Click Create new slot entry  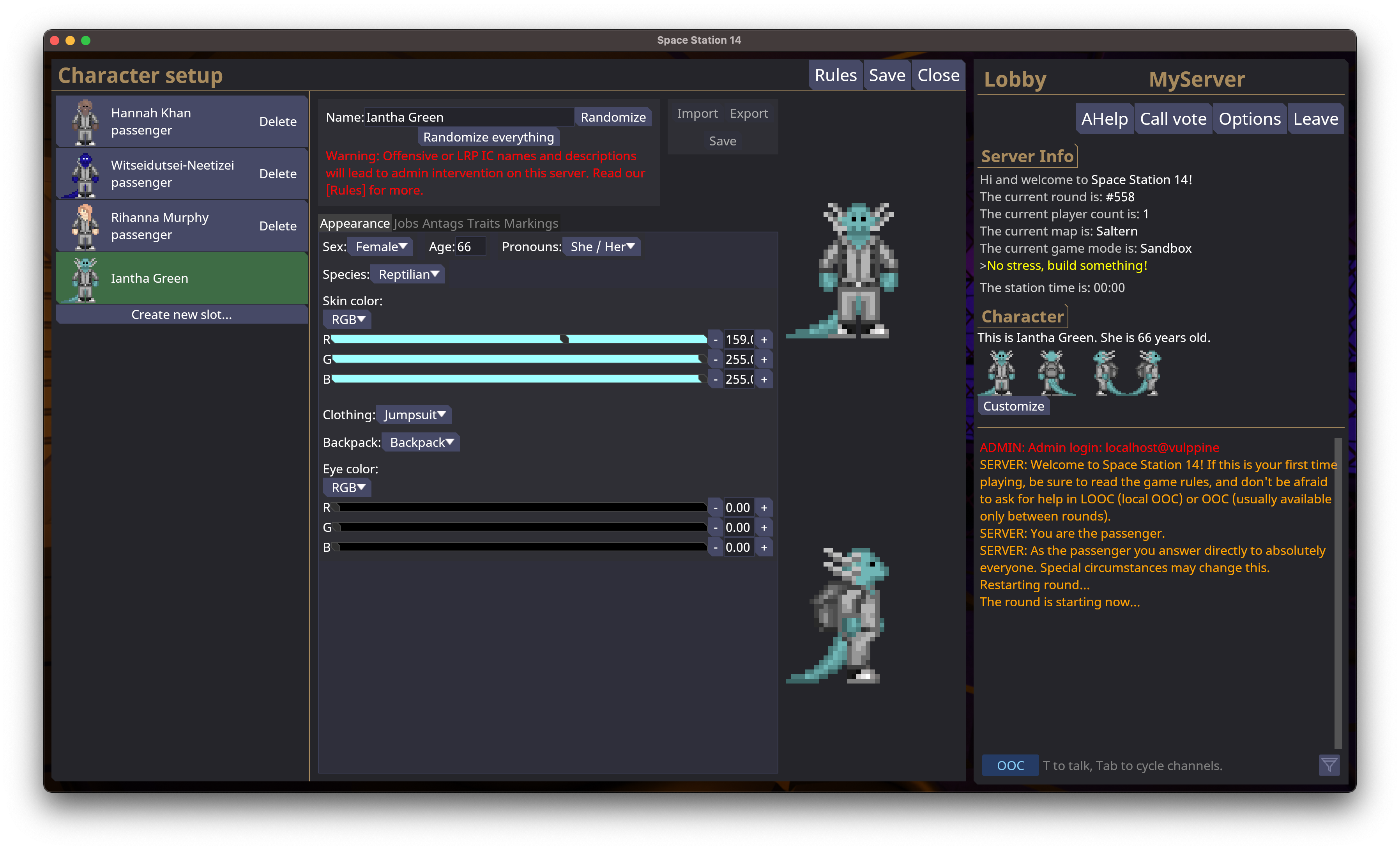click(x=181, y=314)
